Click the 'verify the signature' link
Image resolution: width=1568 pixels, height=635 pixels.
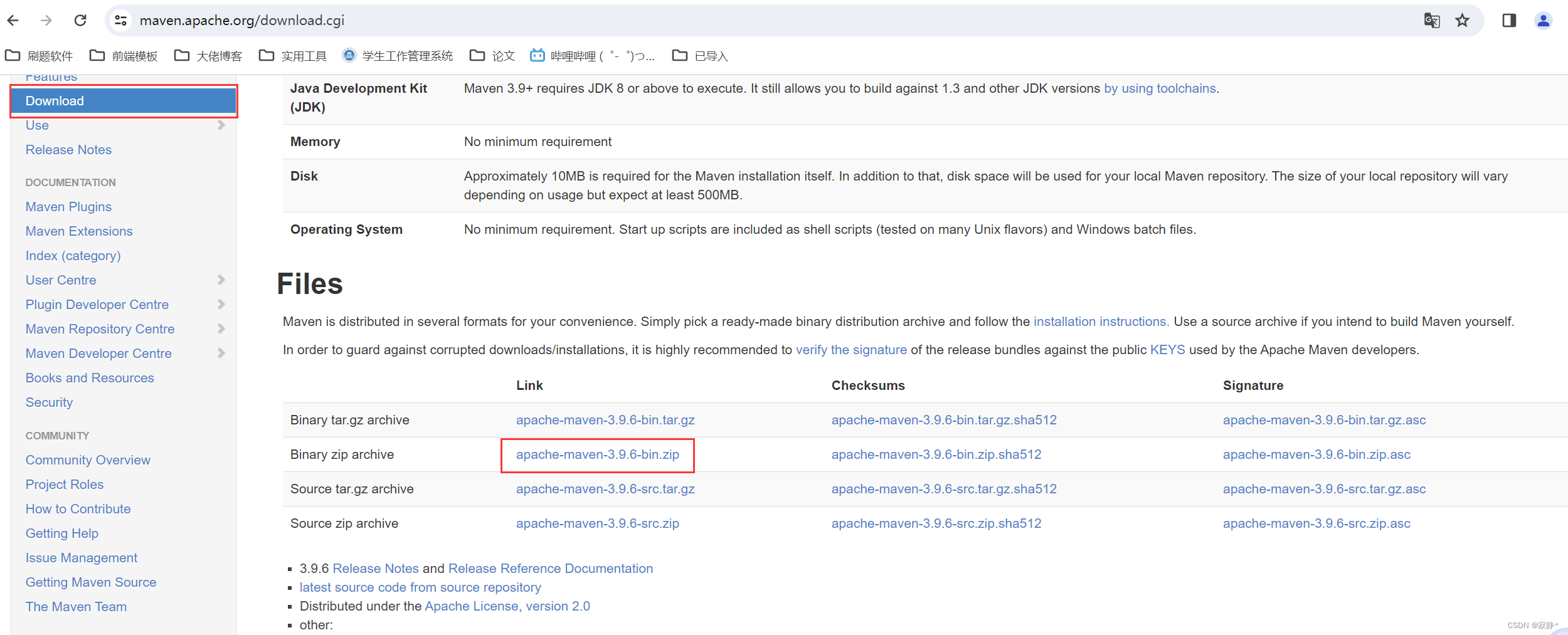[x=851, y=350]
